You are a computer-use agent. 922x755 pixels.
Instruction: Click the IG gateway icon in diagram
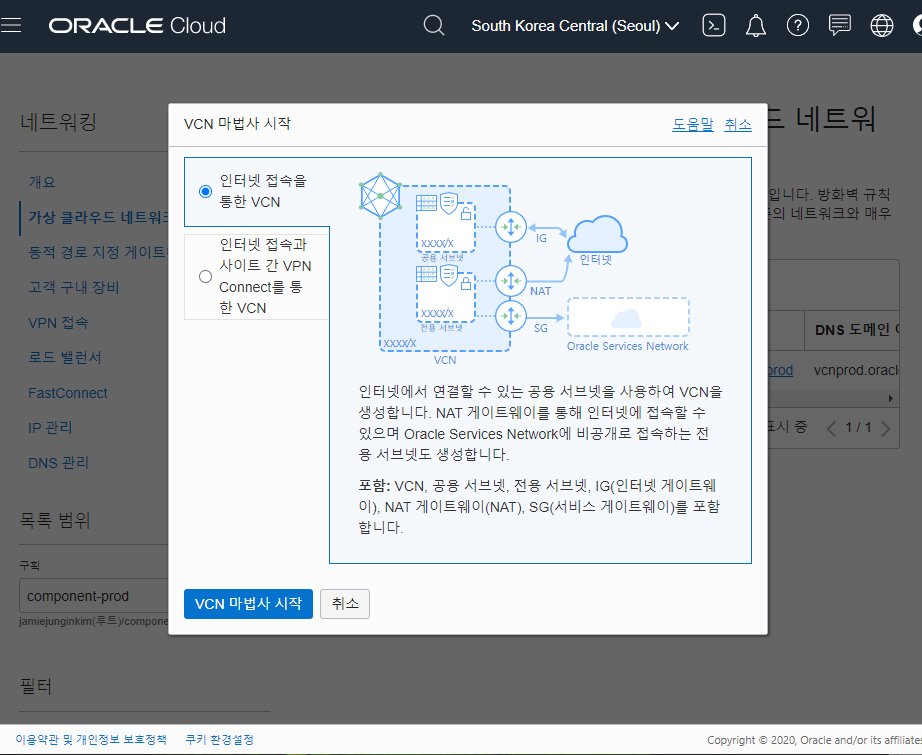[x=510, y=226]
